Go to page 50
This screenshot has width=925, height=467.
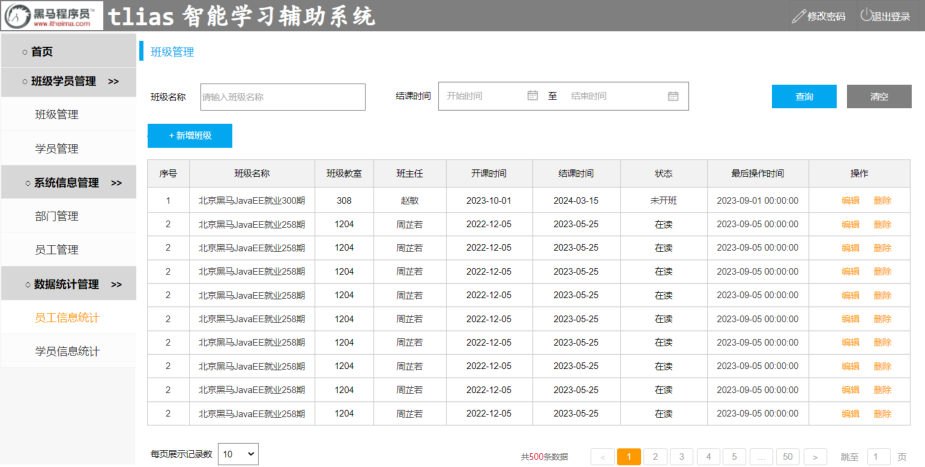click(788, 456)
